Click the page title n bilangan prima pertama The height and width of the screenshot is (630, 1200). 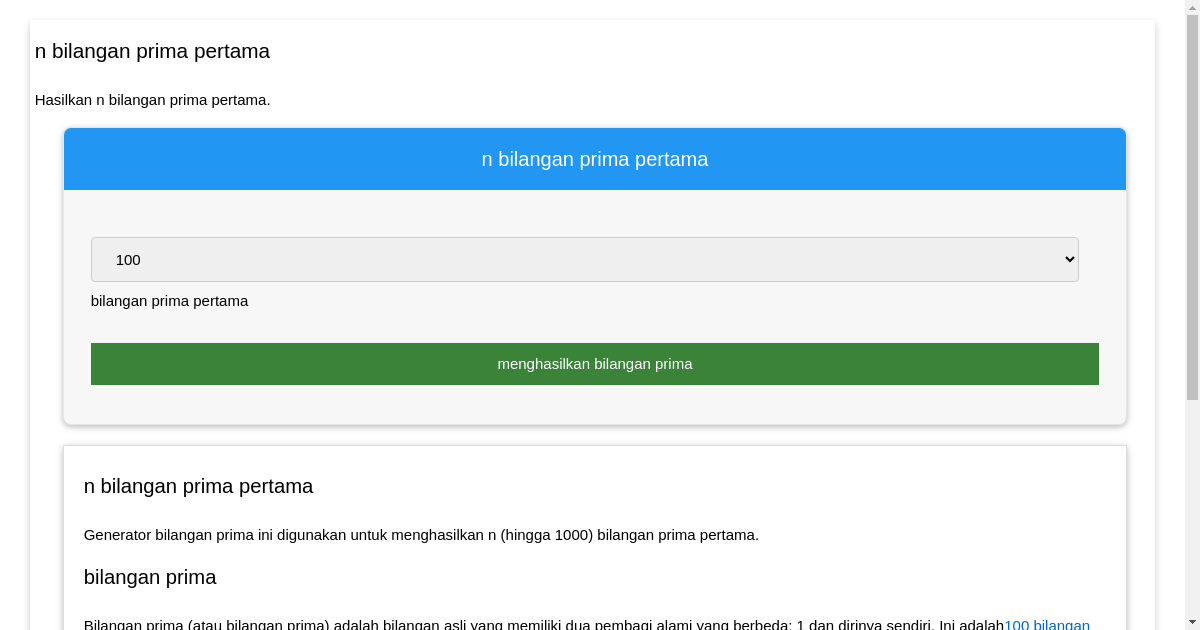pos(153,51)
